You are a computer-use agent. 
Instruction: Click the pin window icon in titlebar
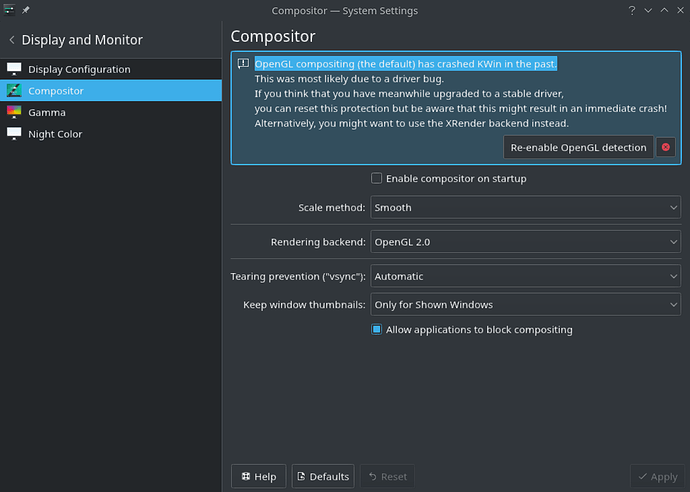tap(26, 10)
